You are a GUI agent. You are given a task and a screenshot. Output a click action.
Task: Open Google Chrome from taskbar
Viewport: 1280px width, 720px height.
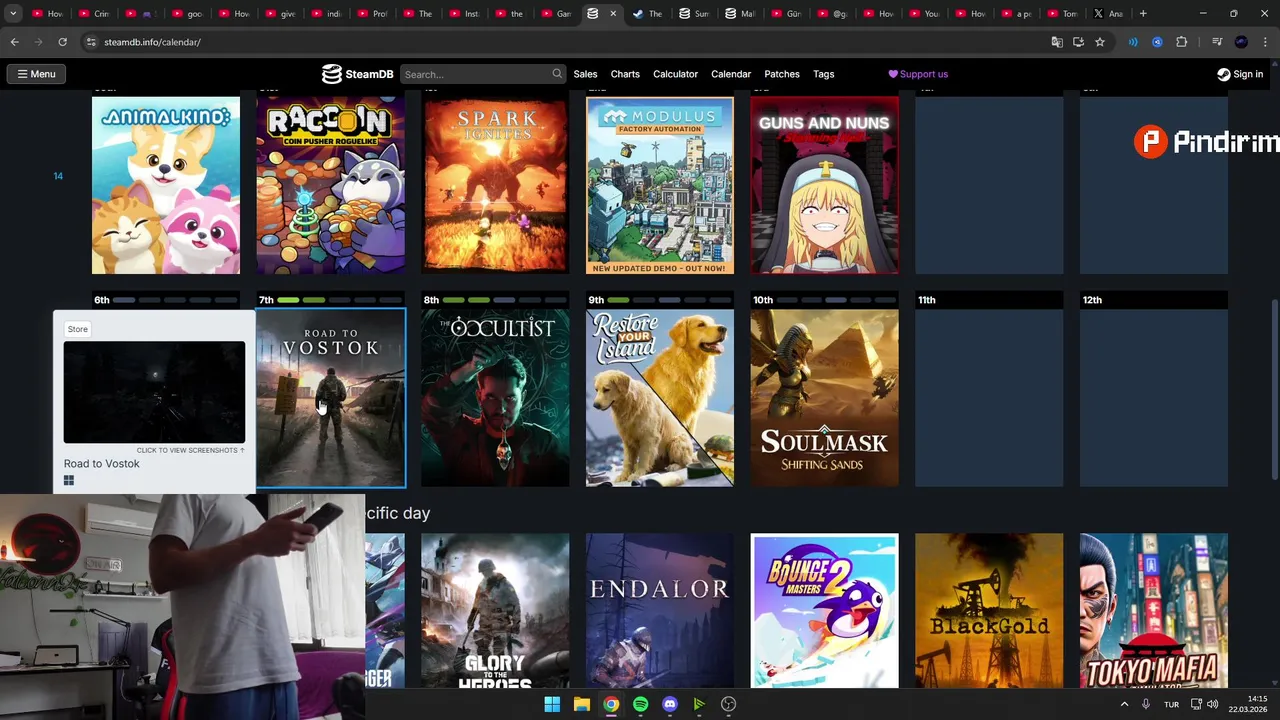(611, 704)
